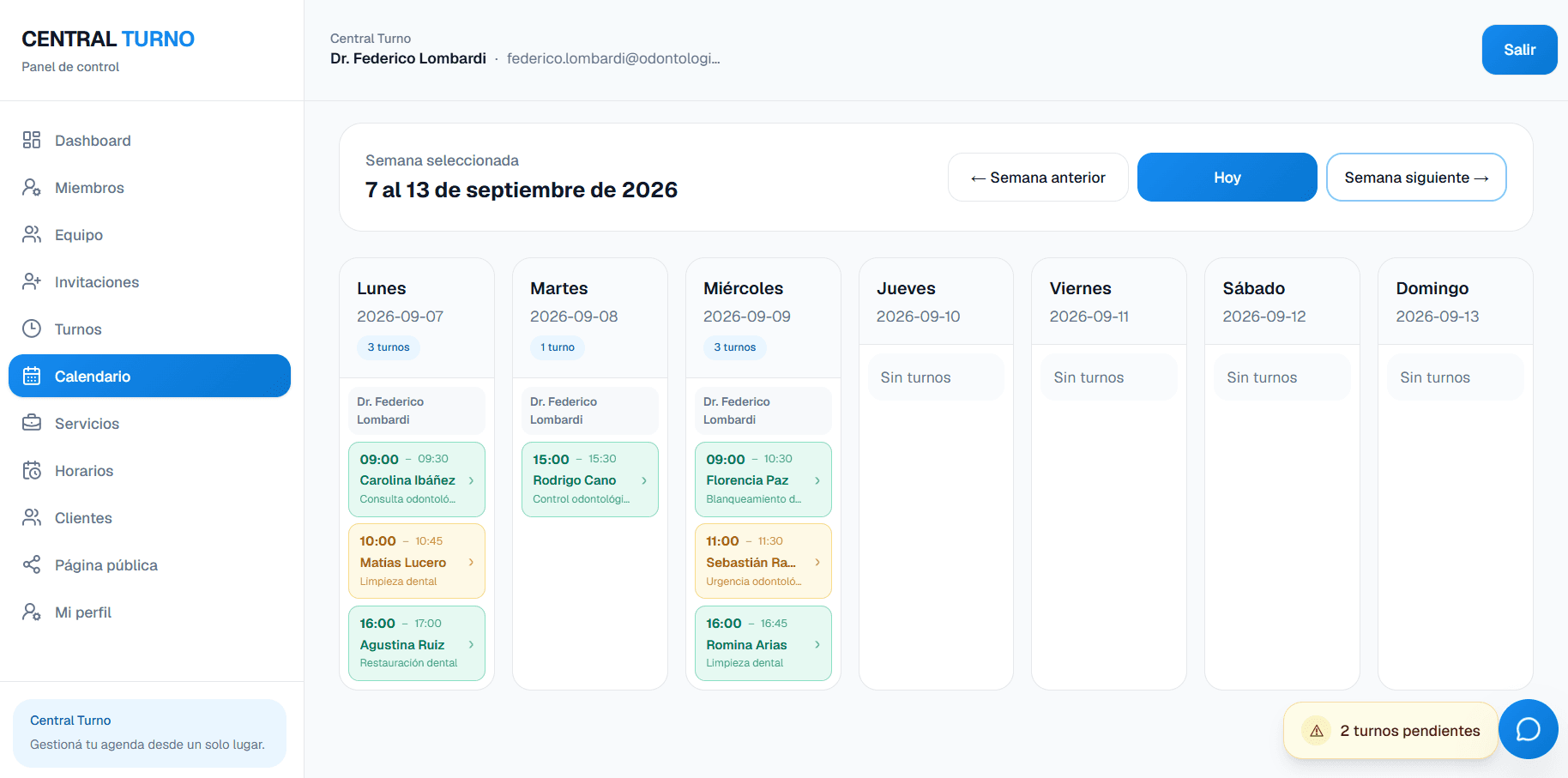This screenshot has width=1568, height=778.
Task: Open Matías Lucero appointment chevron
Action: (x=471, y=562)
